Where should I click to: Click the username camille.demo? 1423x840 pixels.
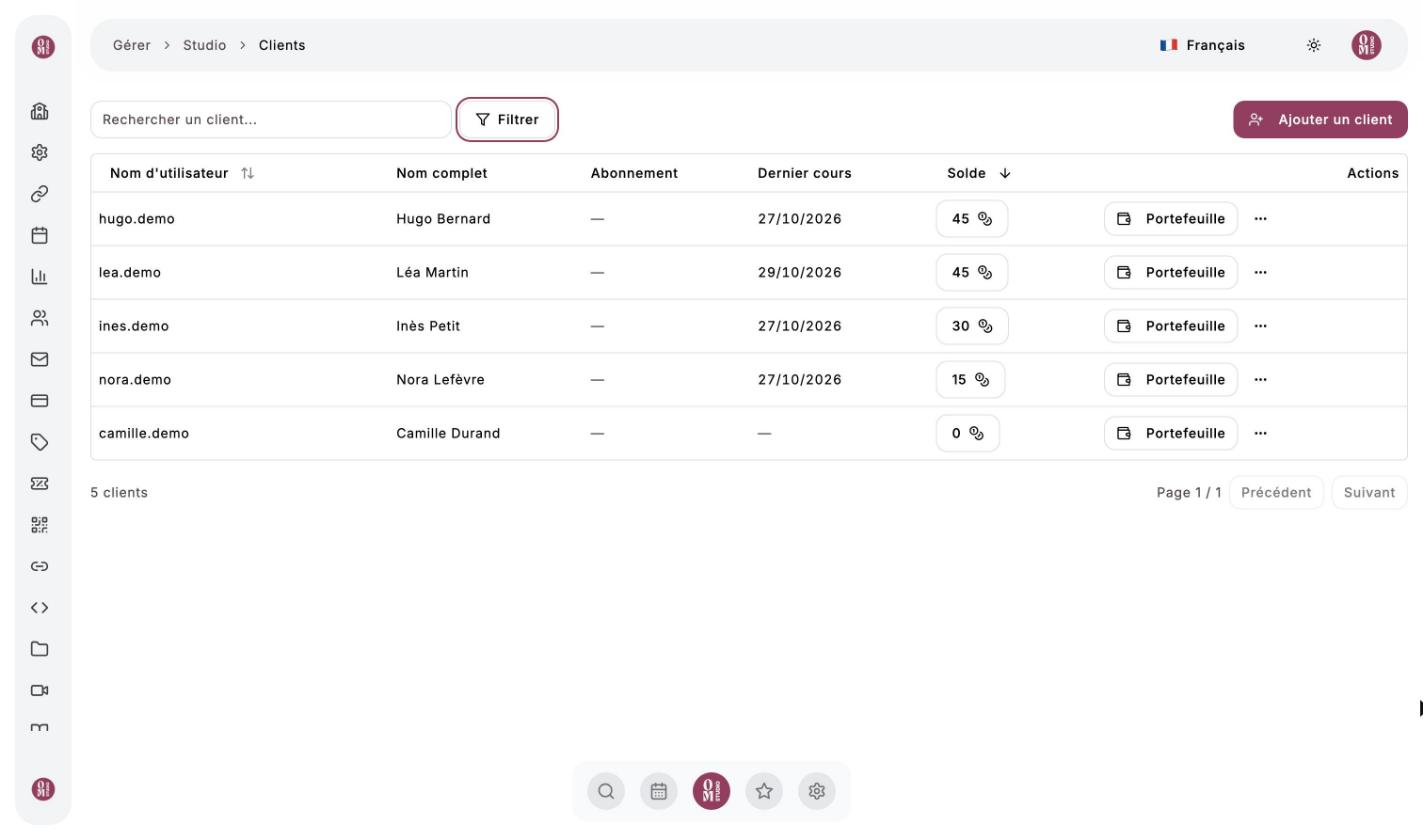(x=144, y=433)
